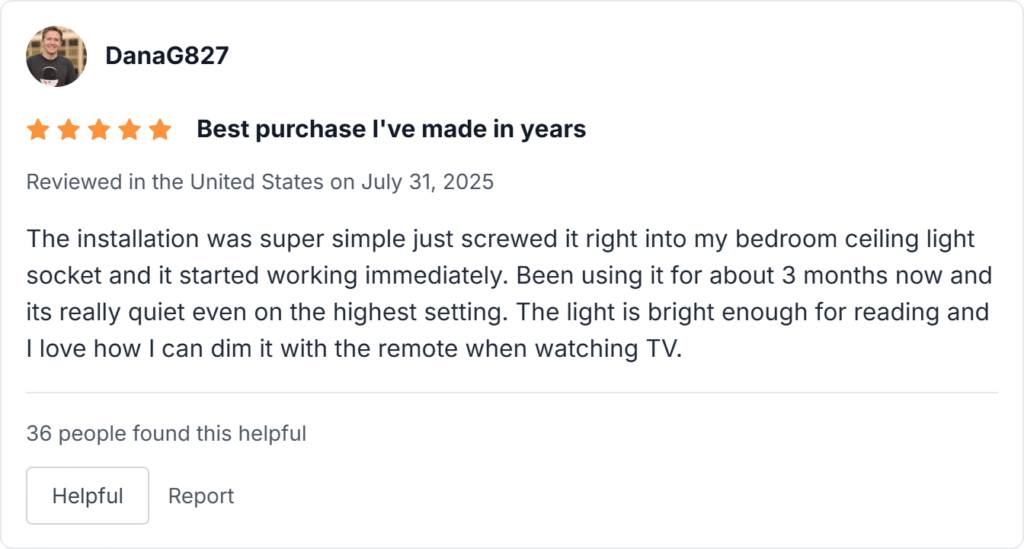Select the third star in the rating
The width and height of the screenshot is (1024, 549).
(x=99, y=130)
